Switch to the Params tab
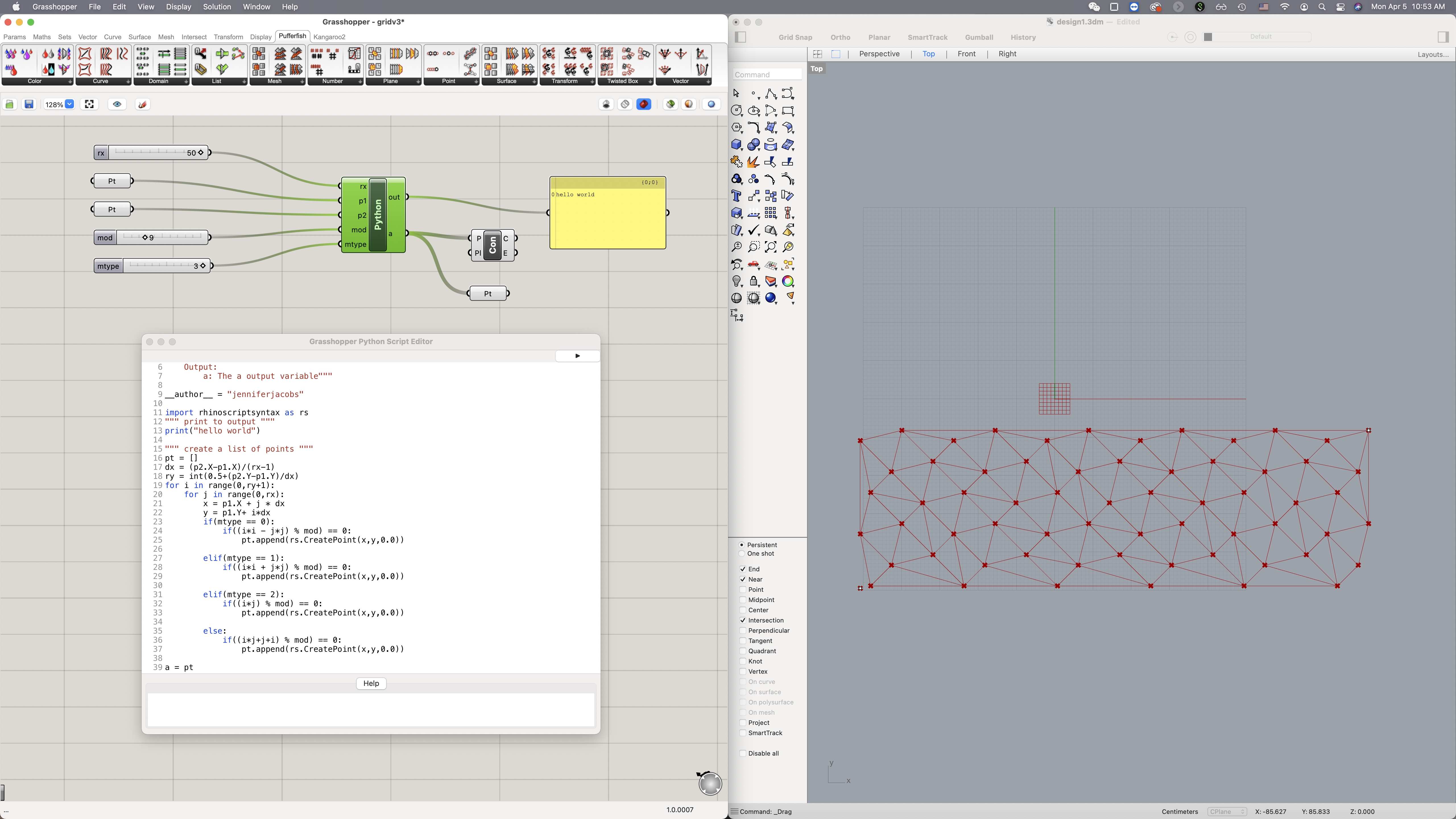 click(15, 37)
